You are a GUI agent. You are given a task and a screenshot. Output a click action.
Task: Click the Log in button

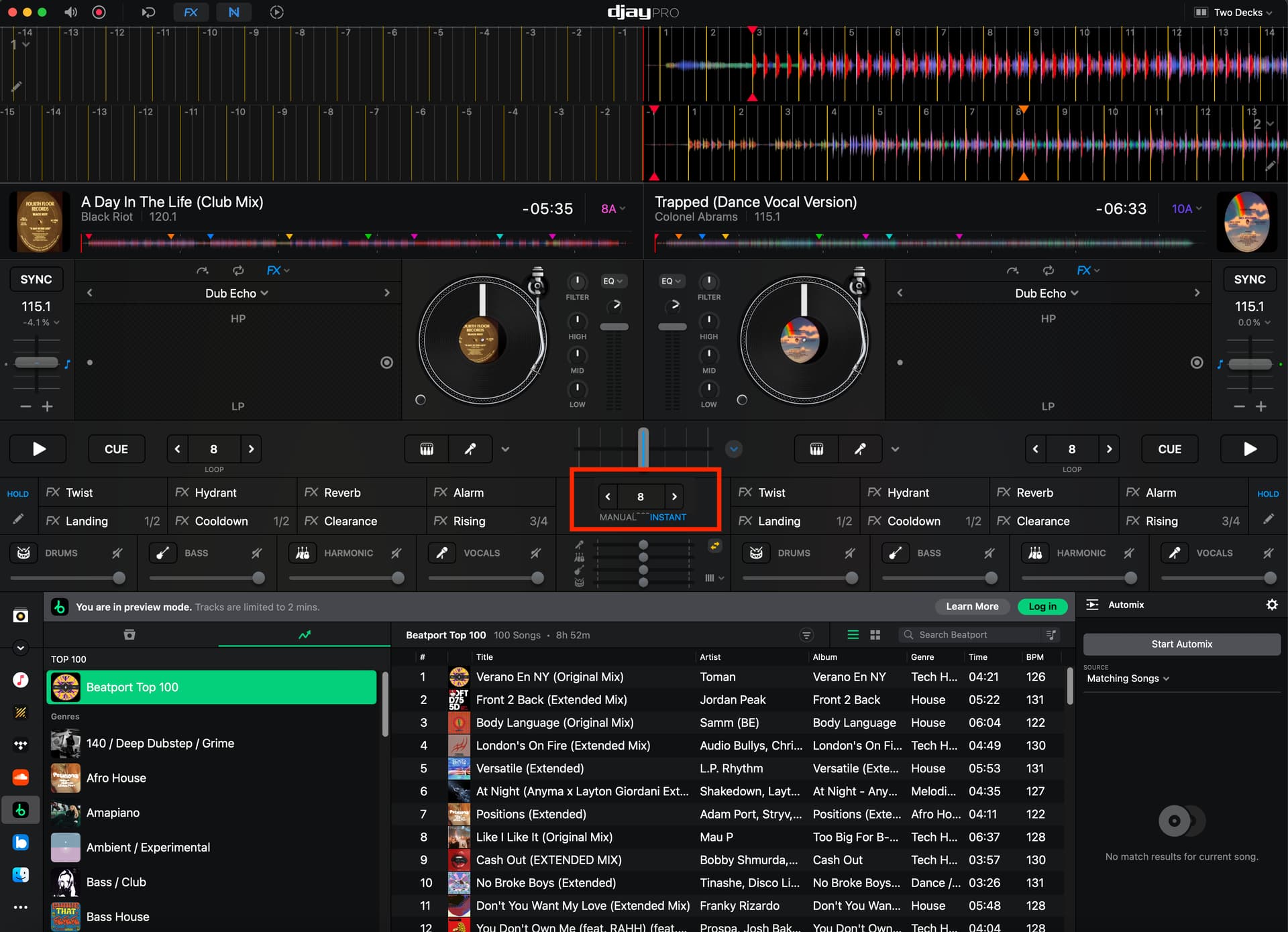click(1042, 606)
